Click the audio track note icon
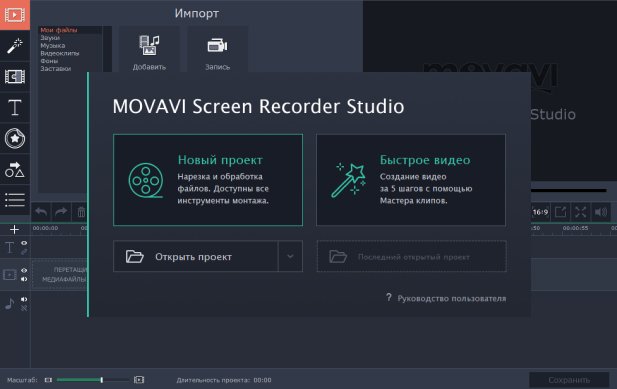The image size is (617, 389). pos(9,304)
